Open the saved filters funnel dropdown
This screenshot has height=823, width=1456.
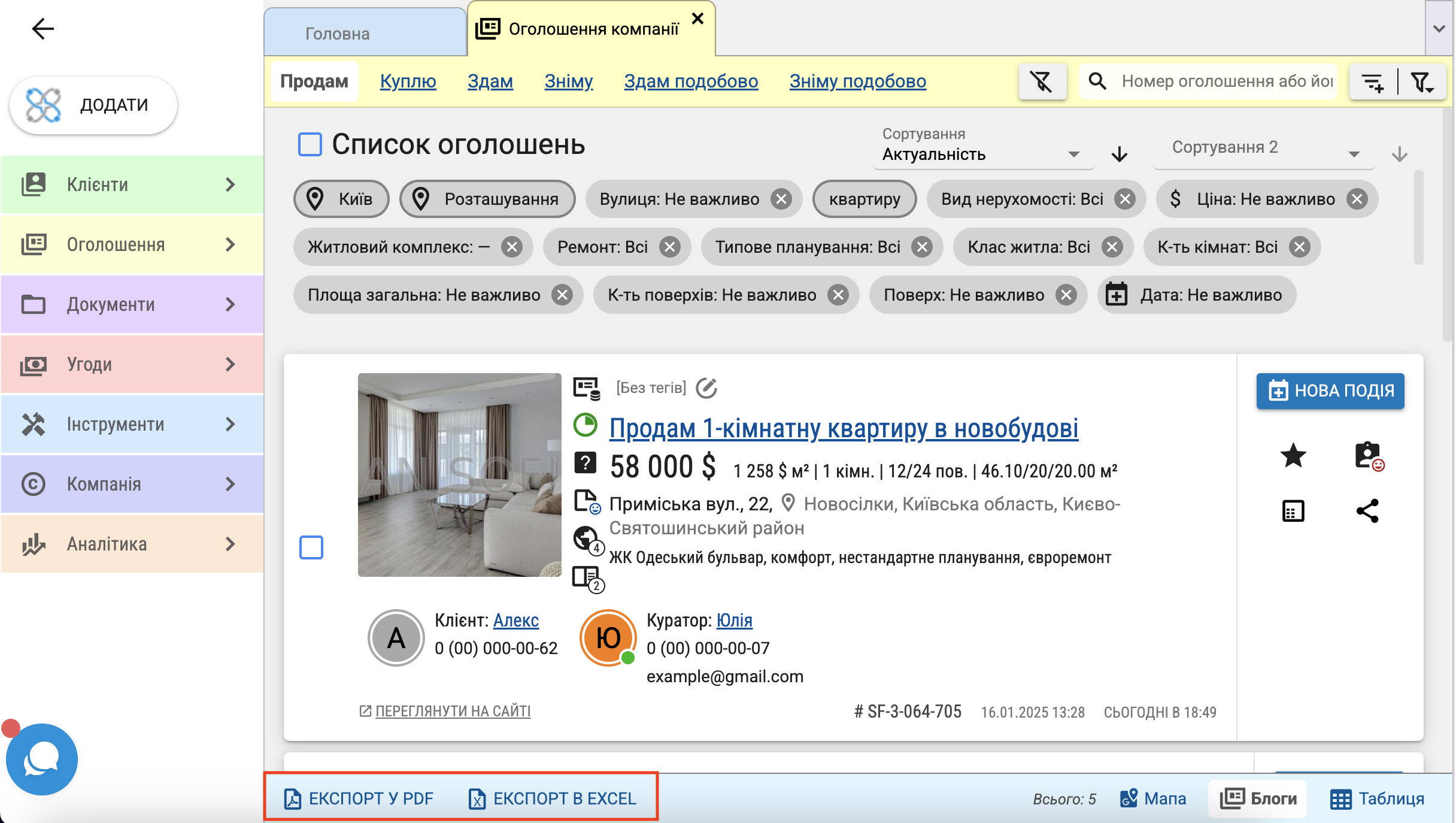click(x=1422, y=81)
